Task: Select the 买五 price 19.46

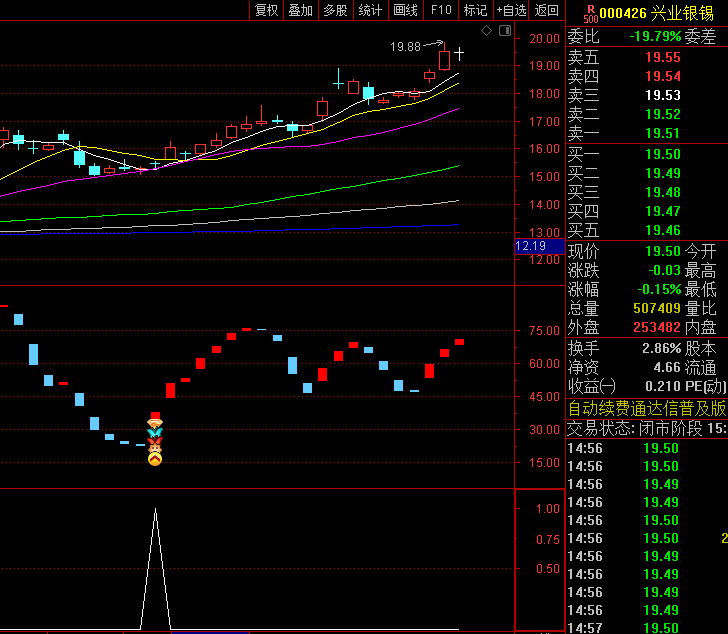Action: 663,231
